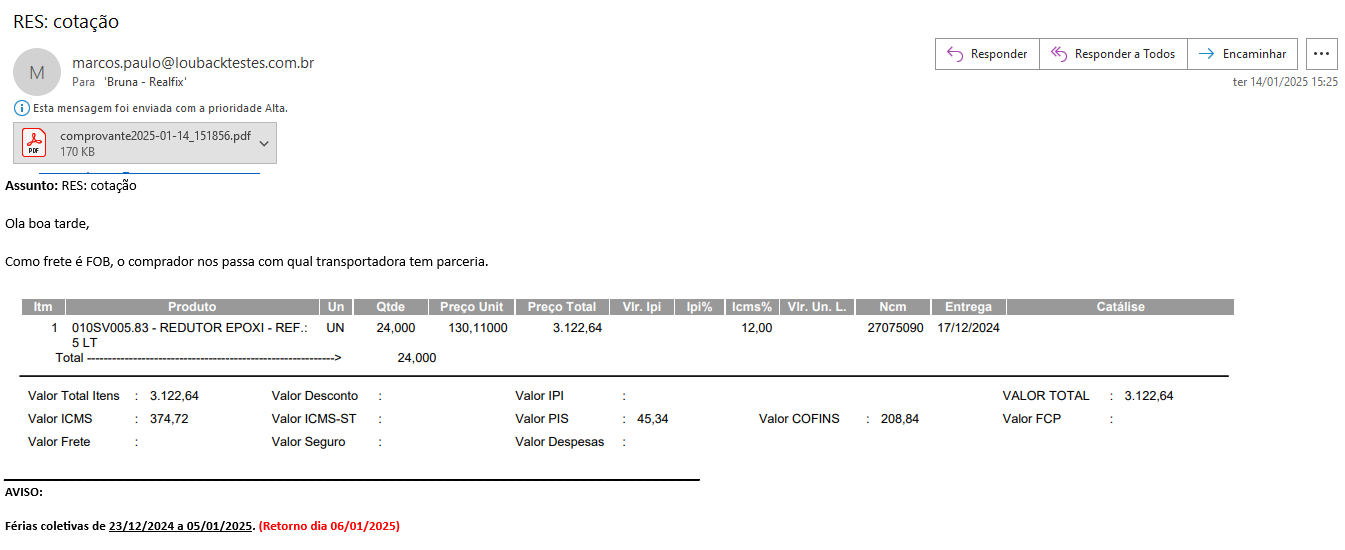Click the Responder reply button
The width and height of the screenshot is (1345, 550).
pyautogui.click(x=987, y=54)
